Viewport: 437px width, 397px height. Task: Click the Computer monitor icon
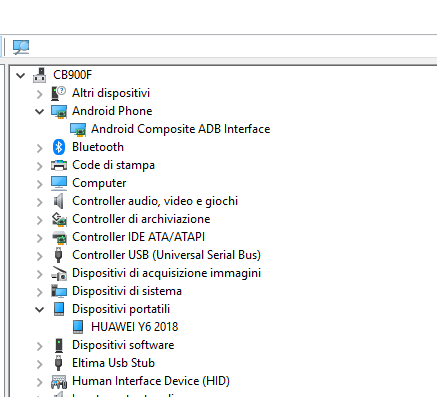(59, 183)
